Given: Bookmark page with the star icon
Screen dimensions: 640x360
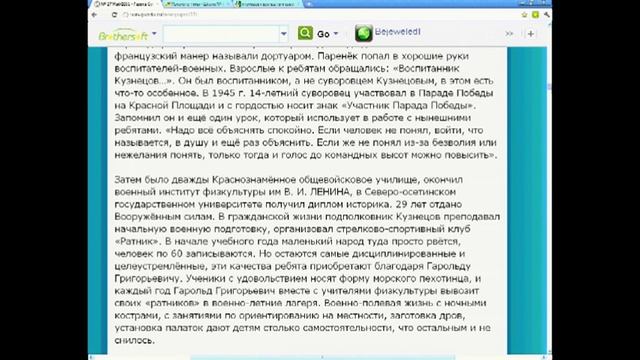Looking at the screenshot, I should coord(524,15).
